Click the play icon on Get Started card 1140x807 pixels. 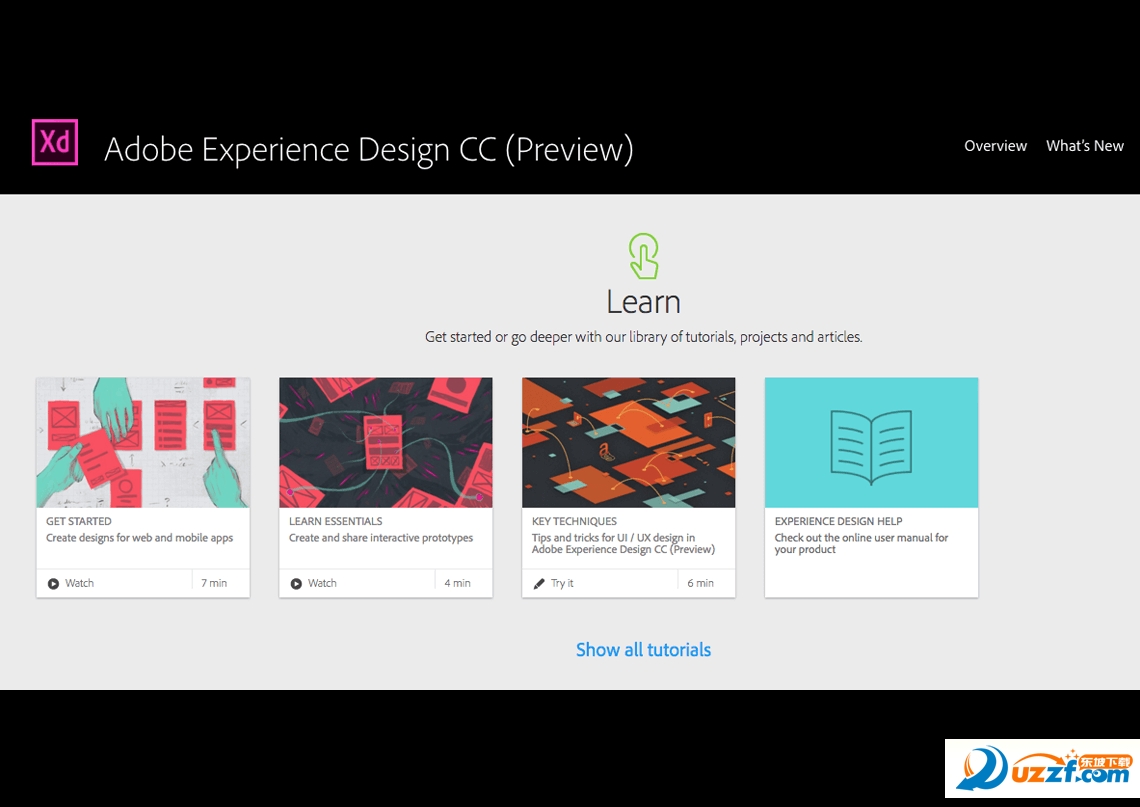coord(53,584)
